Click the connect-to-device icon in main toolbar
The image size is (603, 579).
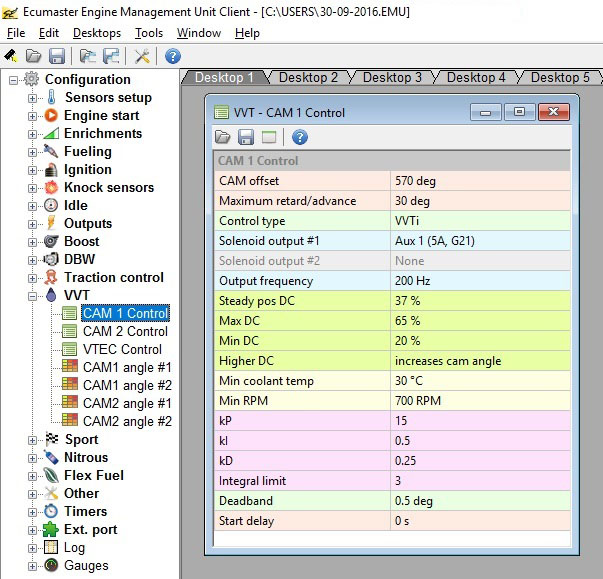[11, 56]
